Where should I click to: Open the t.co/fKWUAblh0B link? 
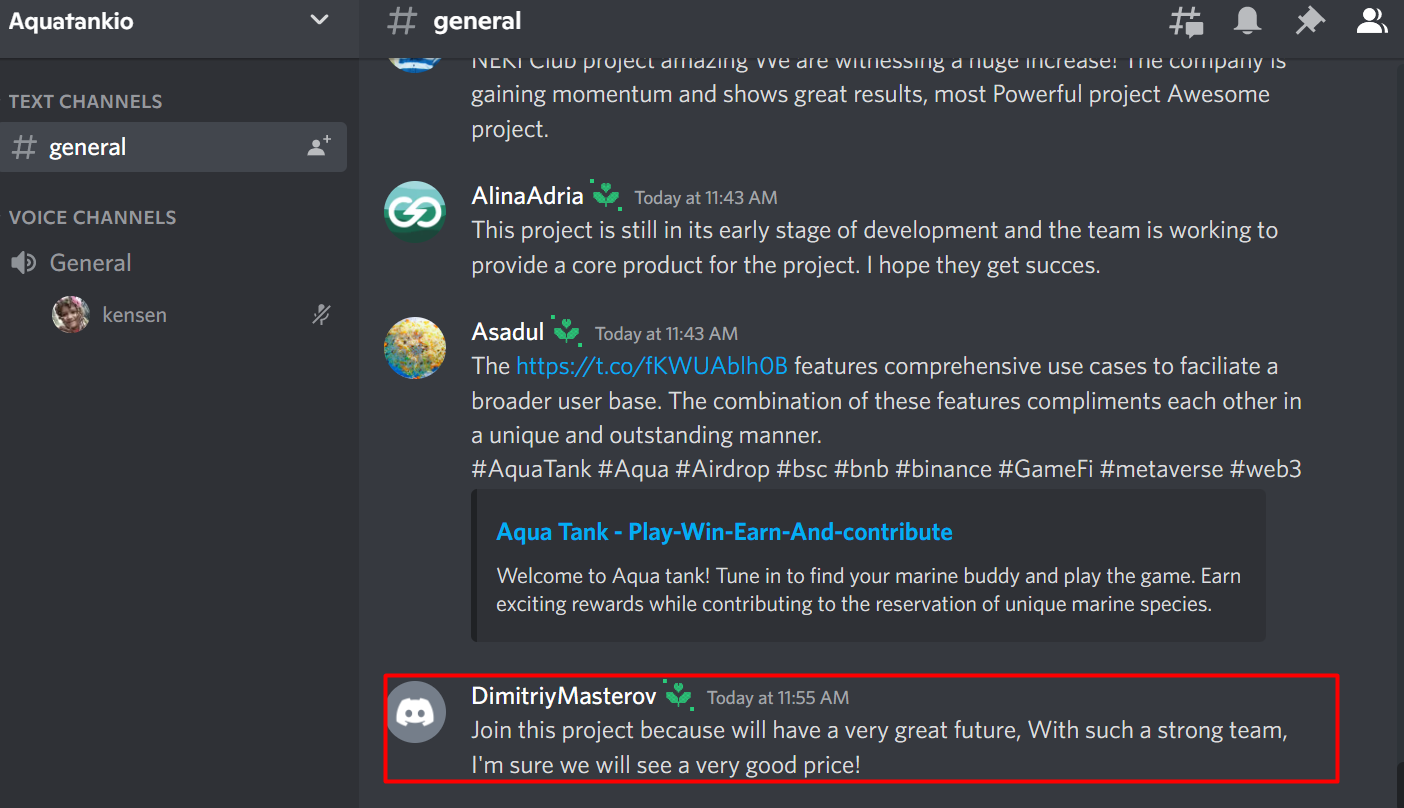(x=652, y=366)
